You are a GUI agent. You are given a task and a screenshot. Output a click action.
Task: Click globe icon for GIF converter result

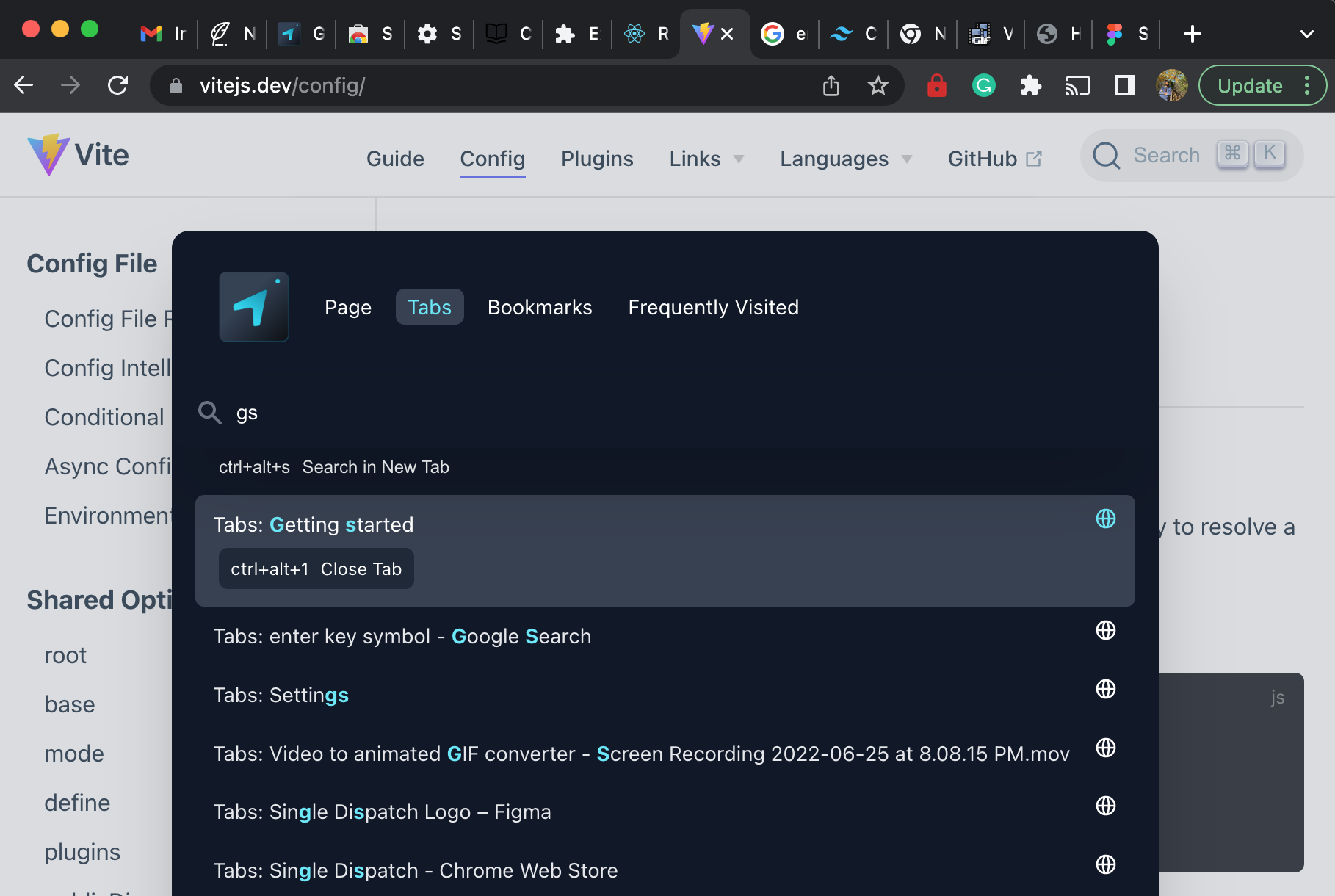[x=1106, y=748]
